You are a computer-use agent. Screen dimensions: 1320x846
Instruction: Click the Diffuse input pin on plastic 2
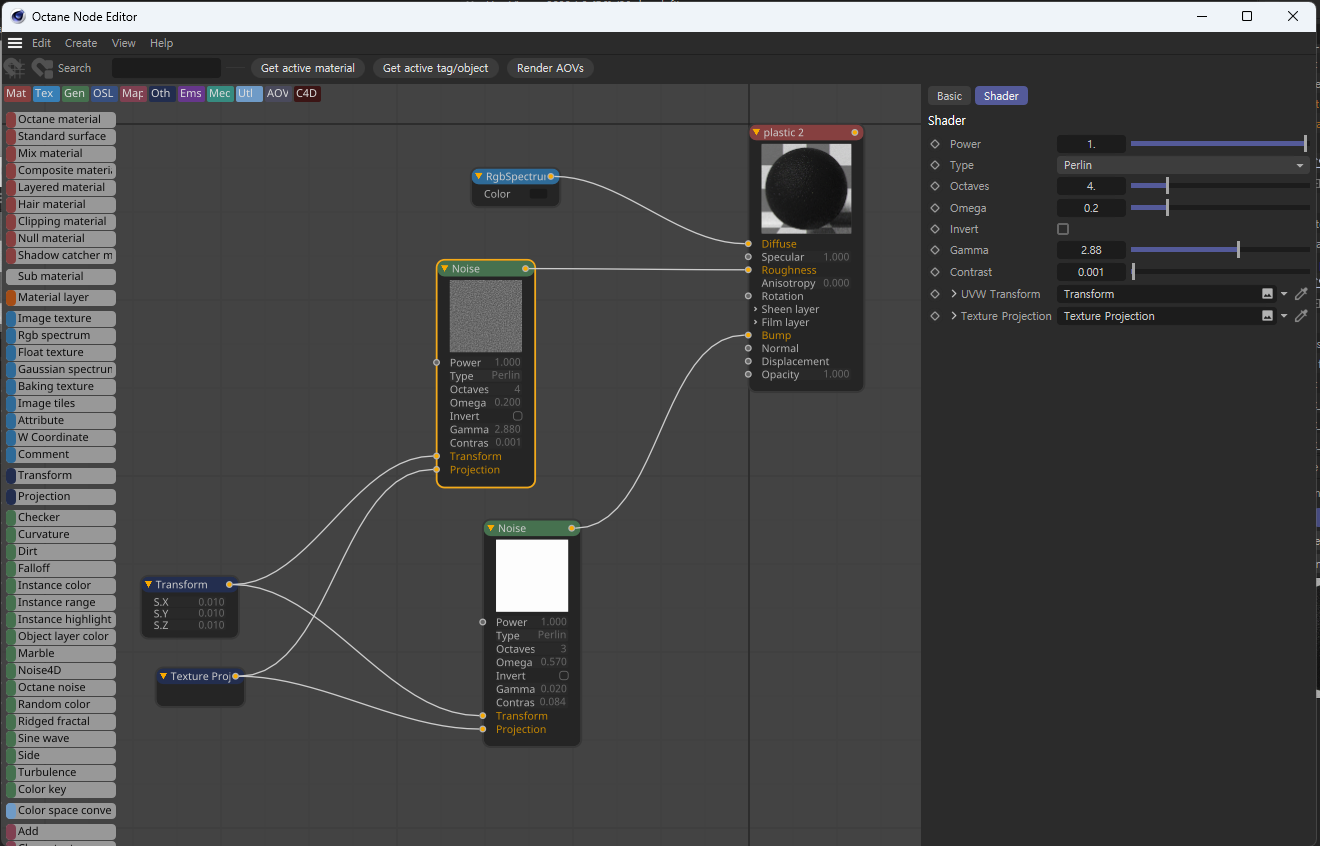(x=748, y=243)
